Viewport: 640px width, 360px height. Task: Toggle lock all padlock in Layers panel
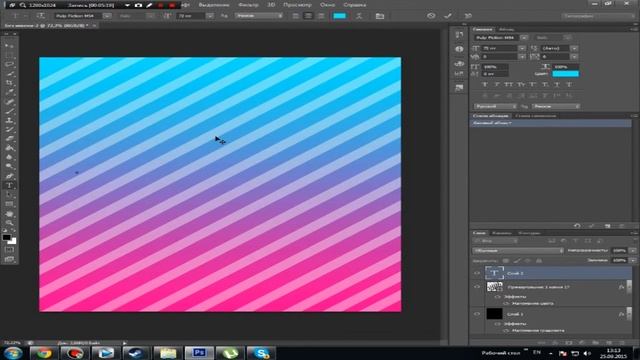tap(539, 260)
